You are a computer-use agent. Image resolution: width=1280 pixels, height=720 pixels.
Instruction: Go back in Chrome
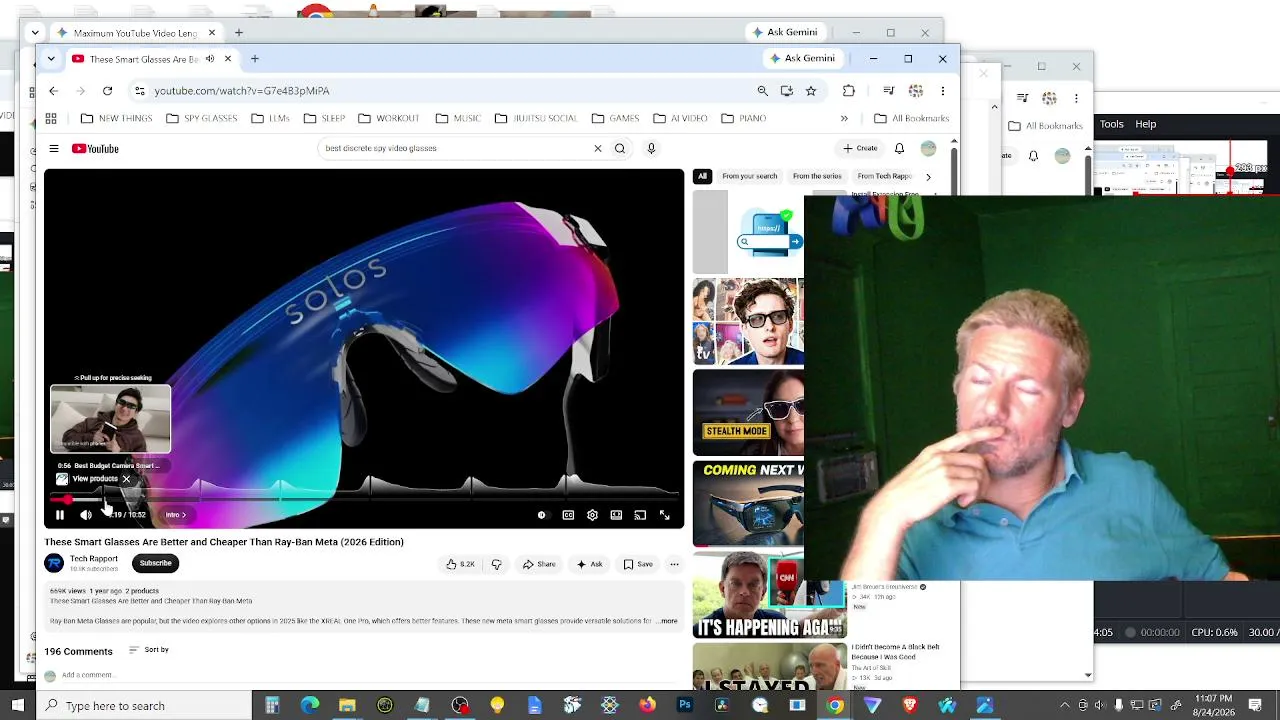pos(54,91)
